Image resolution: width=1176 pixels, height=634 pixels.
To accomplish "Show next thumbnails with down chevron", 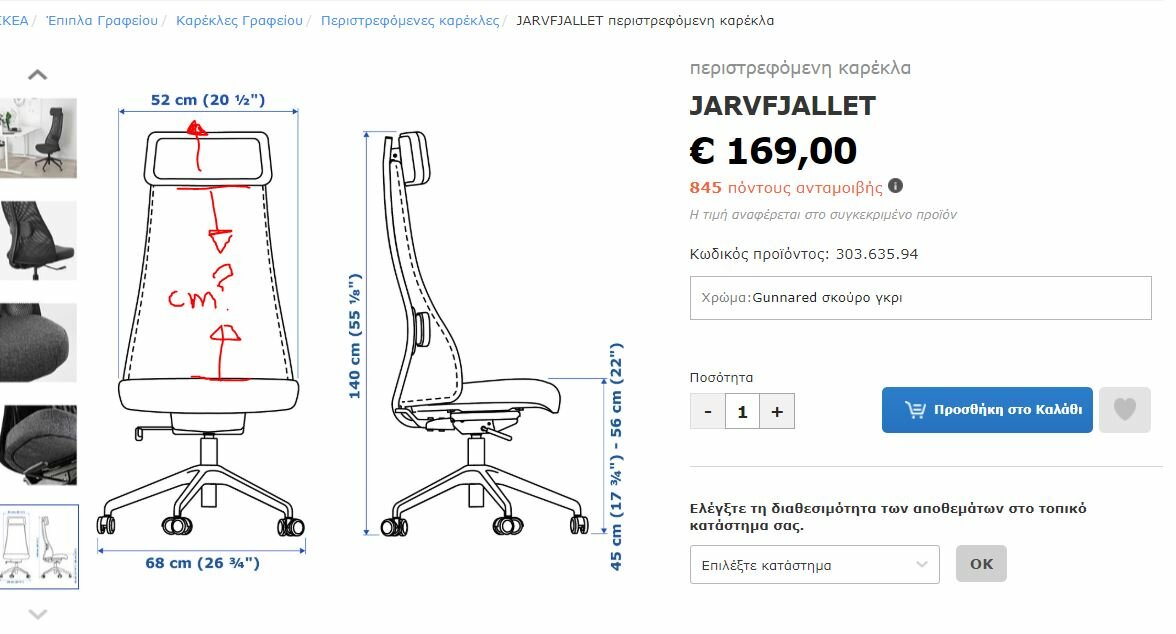I will (x=38, y=614).
